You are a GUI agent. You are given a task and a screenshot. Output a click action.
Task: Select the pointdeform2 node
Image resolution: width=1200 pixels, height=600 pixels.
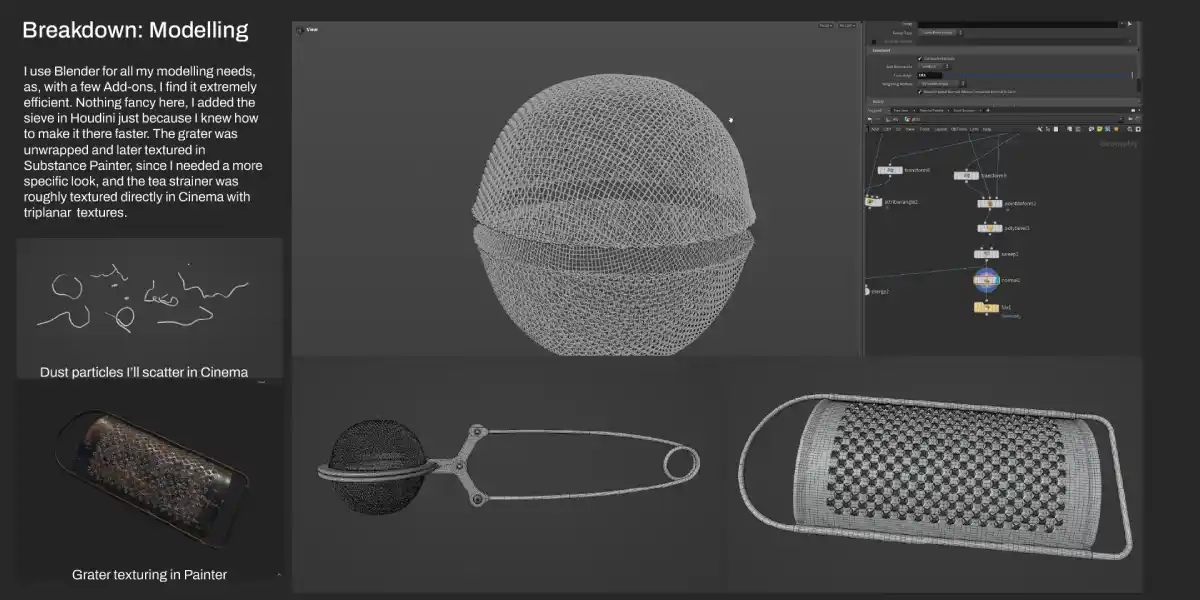(989, 203)
